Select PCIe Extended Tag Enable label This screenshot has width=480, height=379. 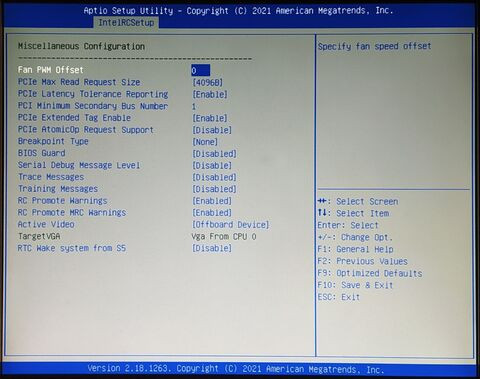point(74,118)
